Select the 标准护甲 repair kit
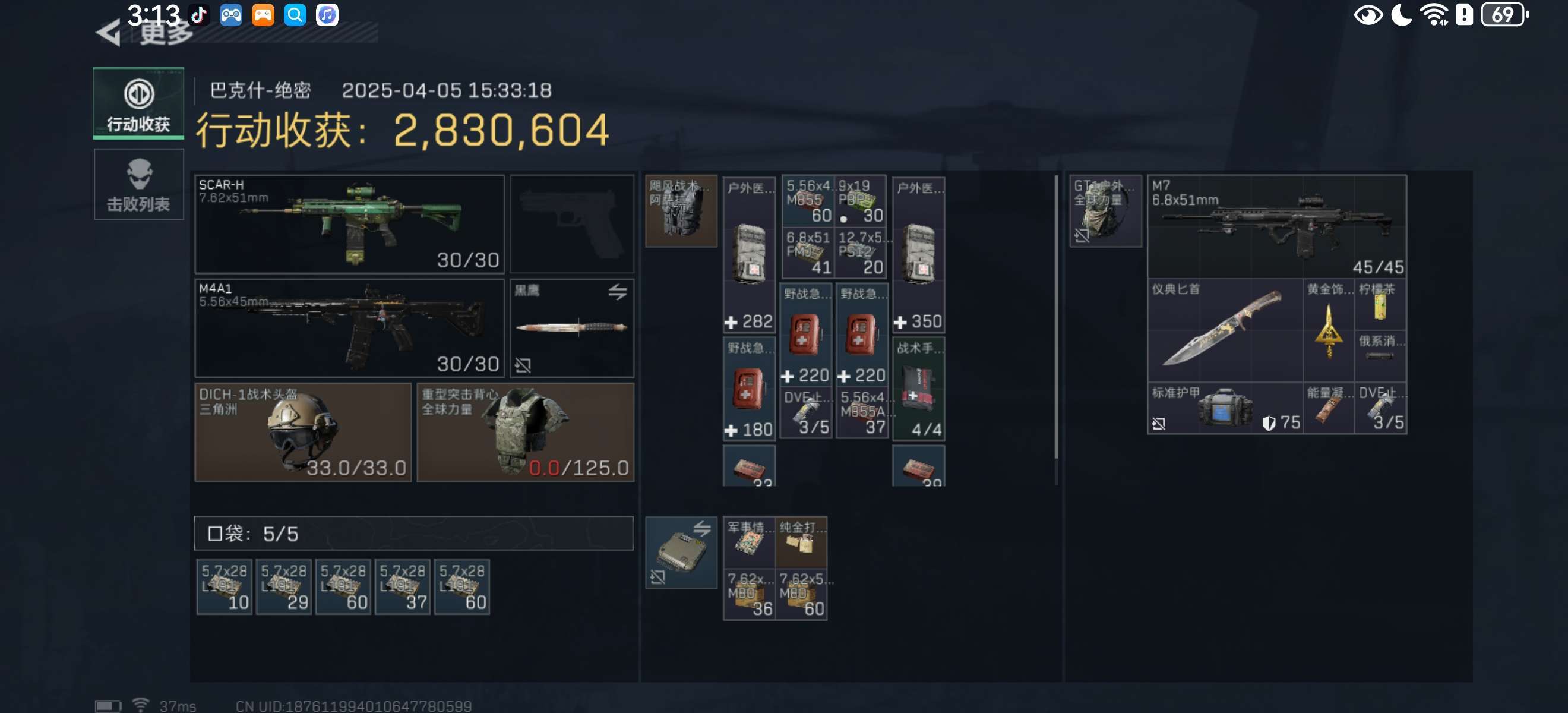Image resolution: width=1568 pixels, height=713 pixels. [1225, 408]
